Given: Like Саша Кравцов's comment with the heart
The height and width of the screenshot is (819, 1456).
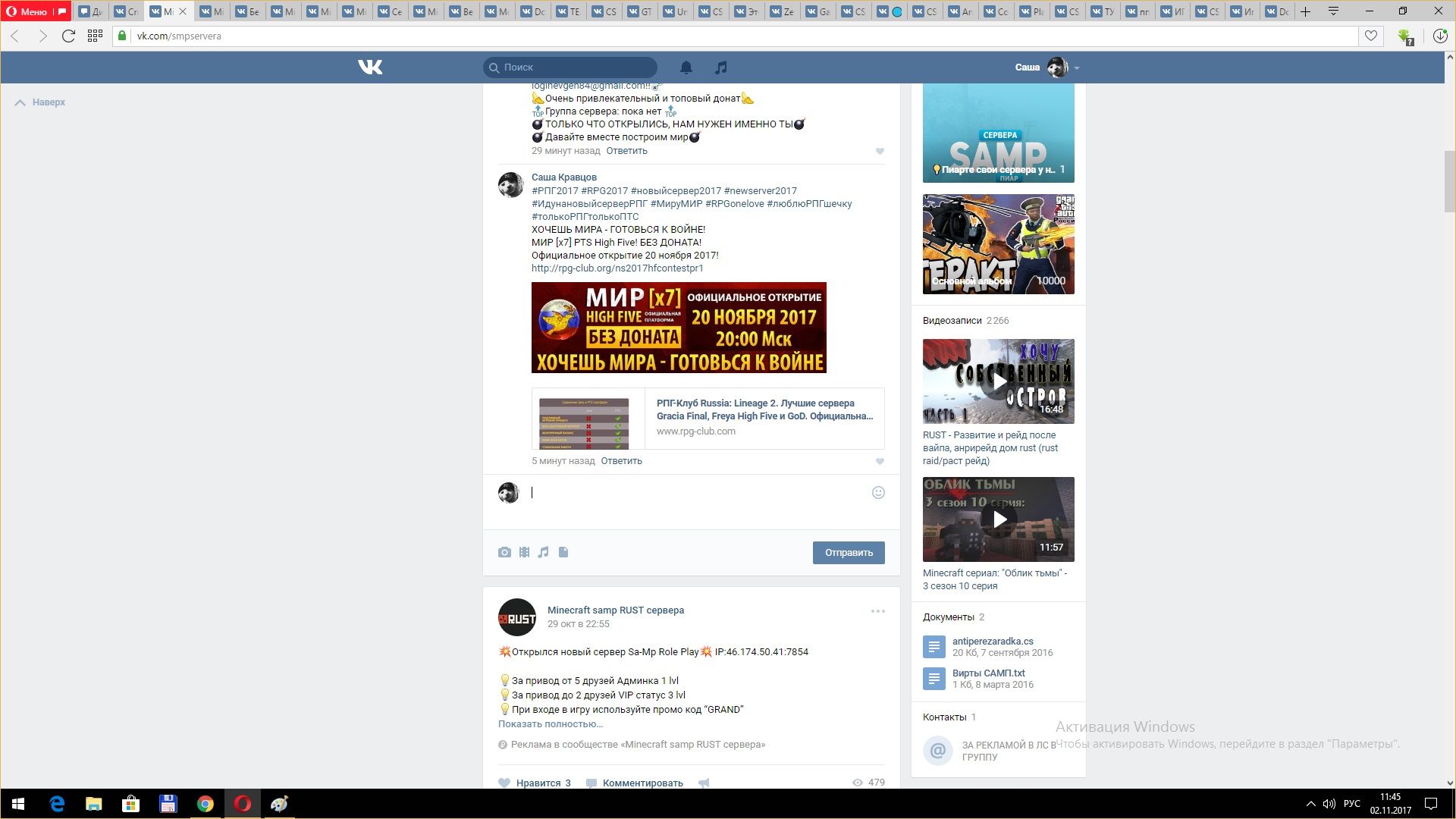Looking at the screenshot, I should (x=880, y=461).
